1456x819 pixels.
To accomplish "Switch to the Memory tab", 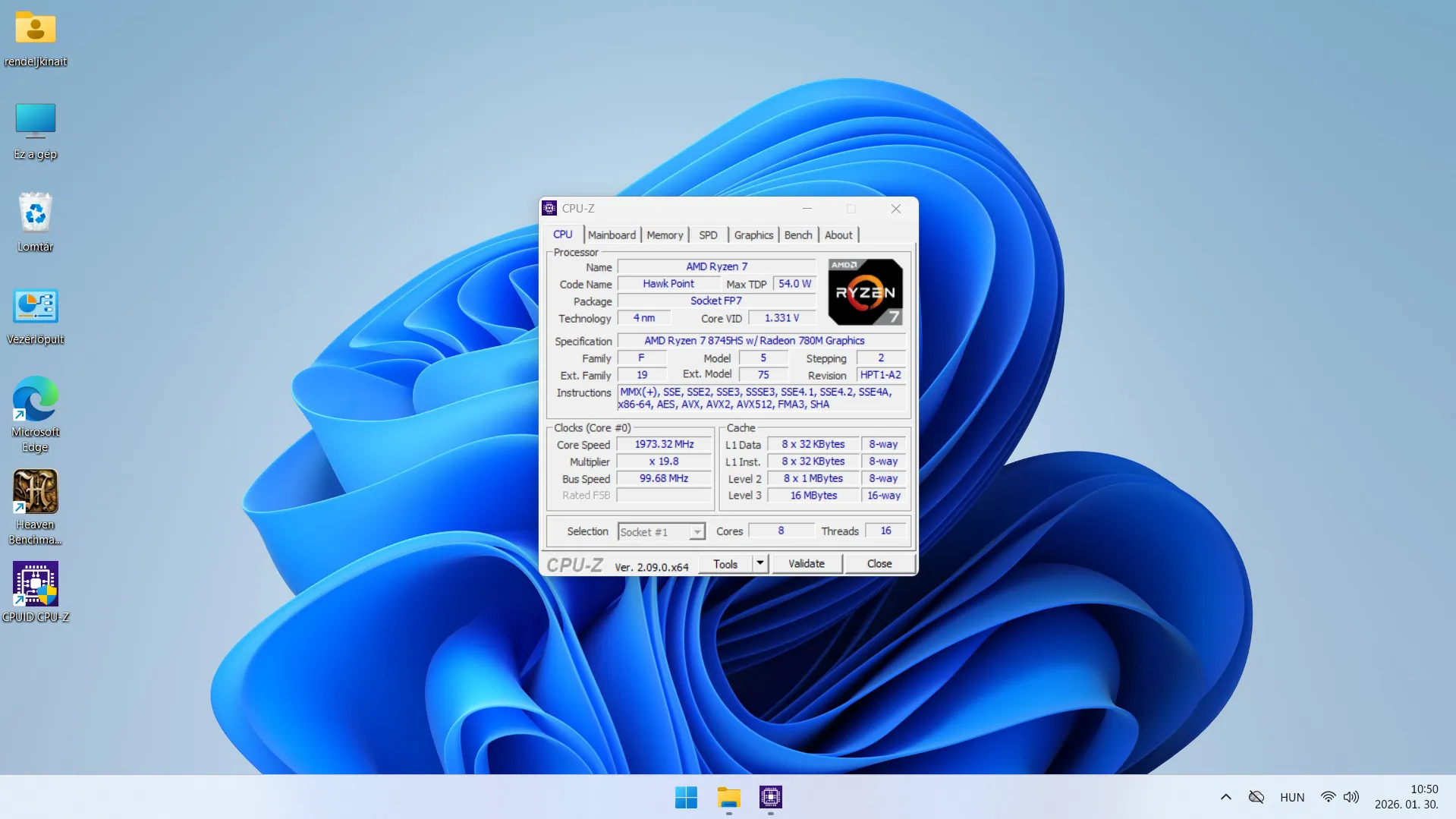I will 665,235.
